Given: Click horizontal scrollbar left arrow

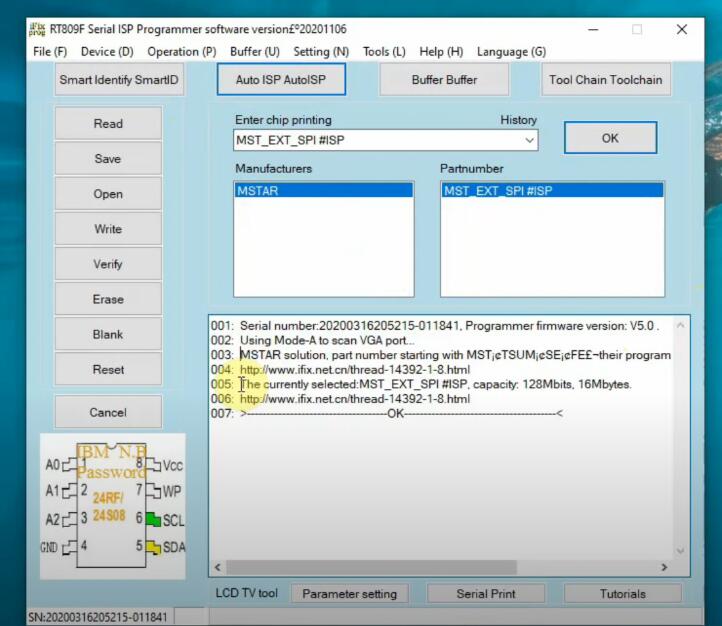Looking at the screenshot, I should [x=218, y=567].
